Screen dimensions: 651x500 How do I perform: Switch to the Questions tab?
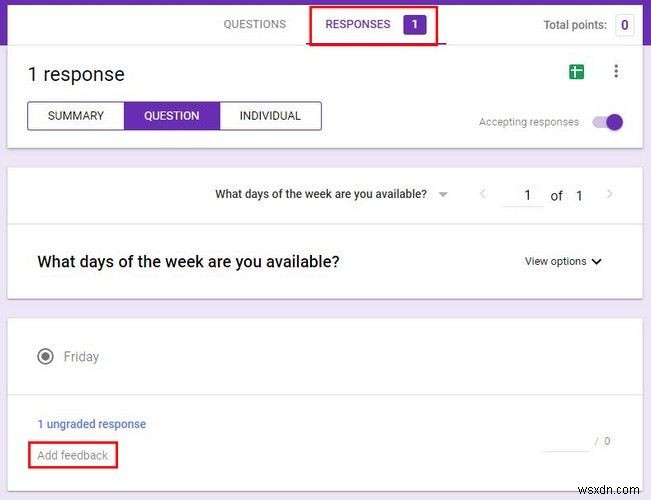tap(254, 24)
